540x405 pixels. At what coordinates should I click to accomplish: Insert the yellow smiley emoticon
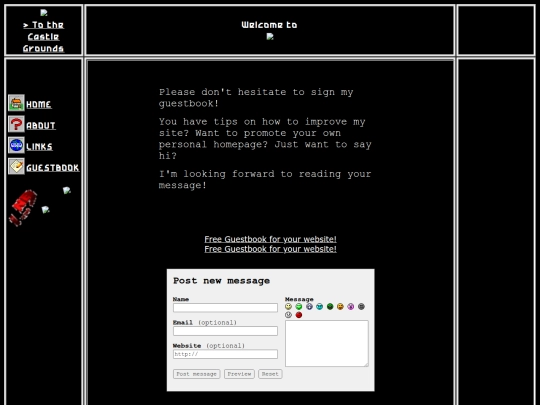(x=288, y=307)
